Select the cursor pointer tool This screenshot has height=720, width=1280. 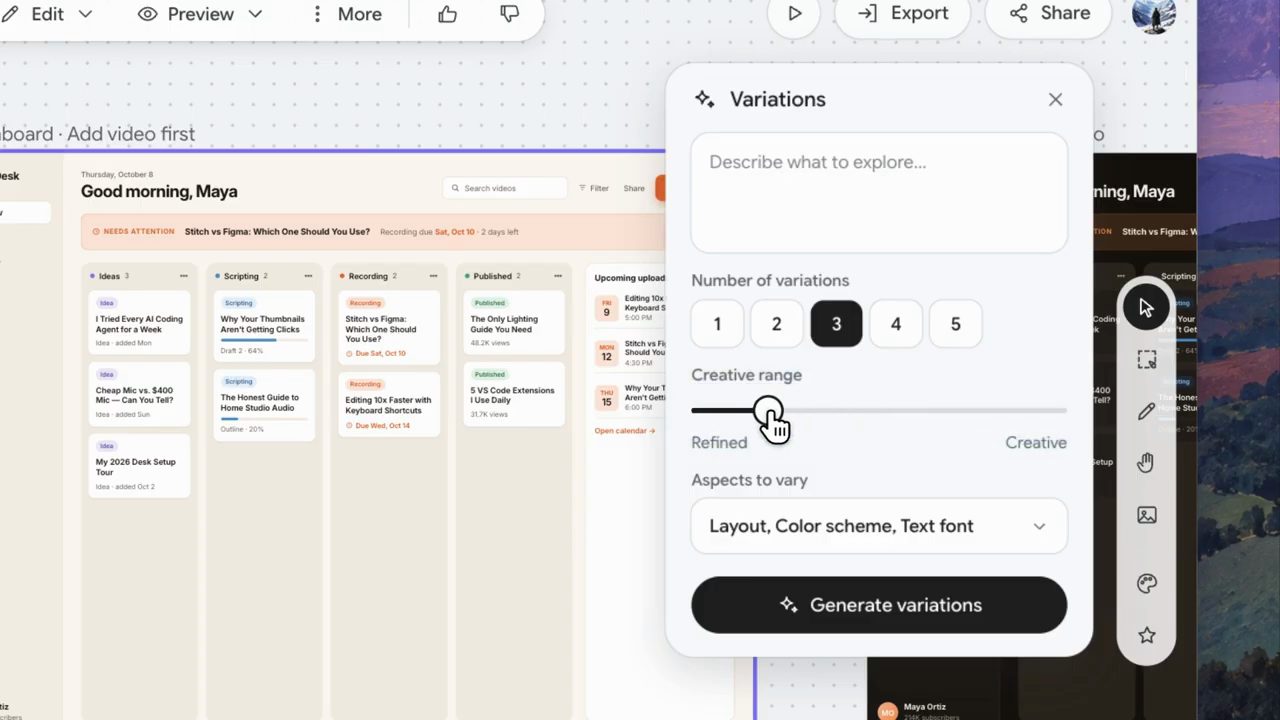click(x=1146, y=307)
